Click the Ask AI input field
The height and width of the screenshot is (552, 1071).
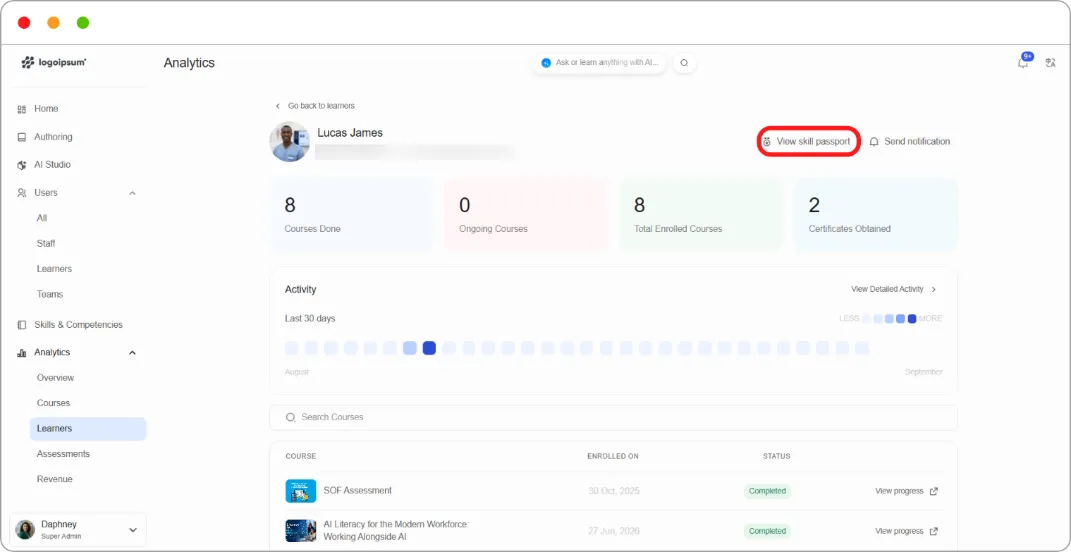599,62
